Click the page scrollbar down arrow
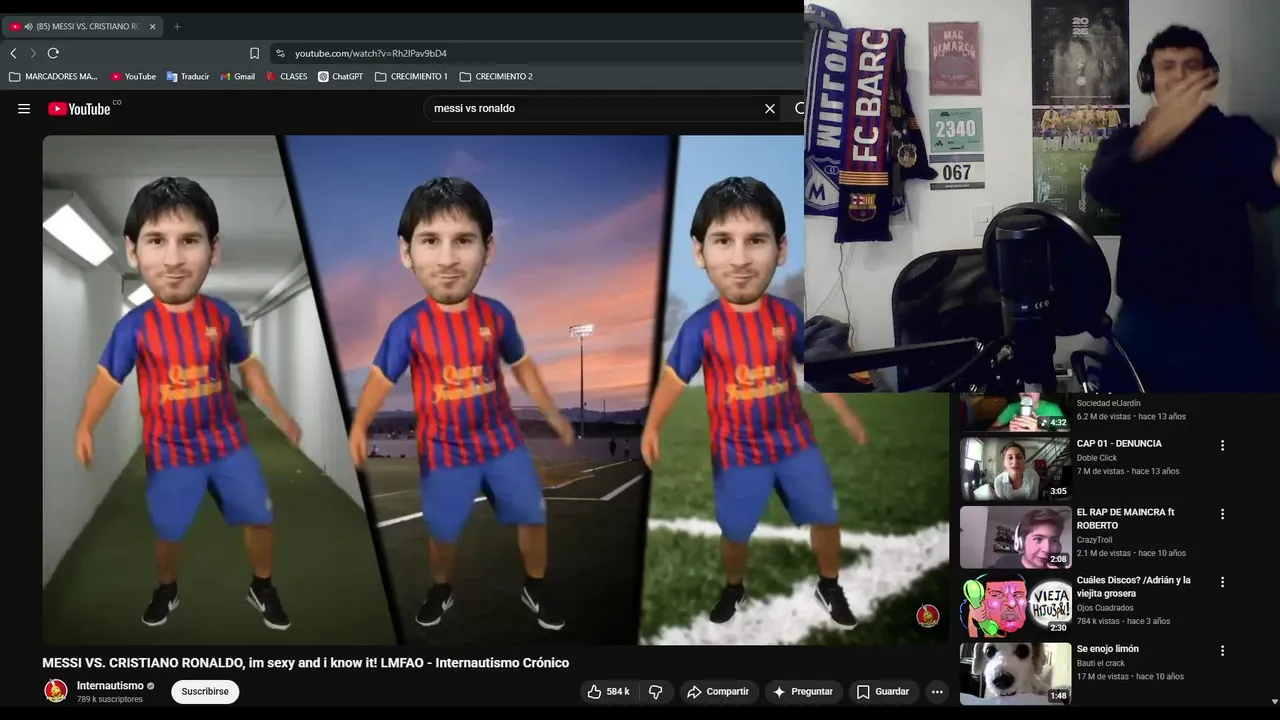The height and width of the screenshot is (720, 1280). [1274, 701]
